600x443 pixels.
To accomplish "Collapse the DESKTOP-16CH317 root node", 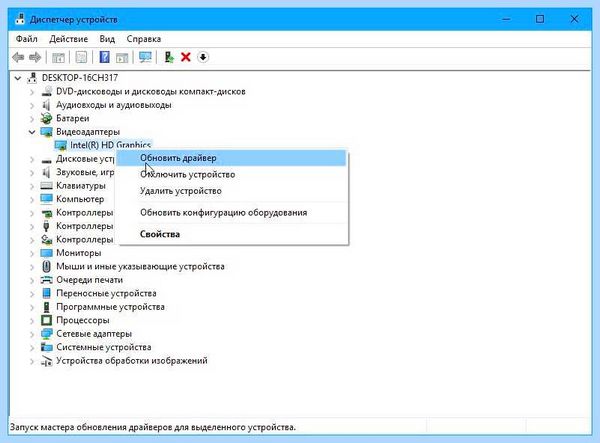I will click(x=18, y=78).
